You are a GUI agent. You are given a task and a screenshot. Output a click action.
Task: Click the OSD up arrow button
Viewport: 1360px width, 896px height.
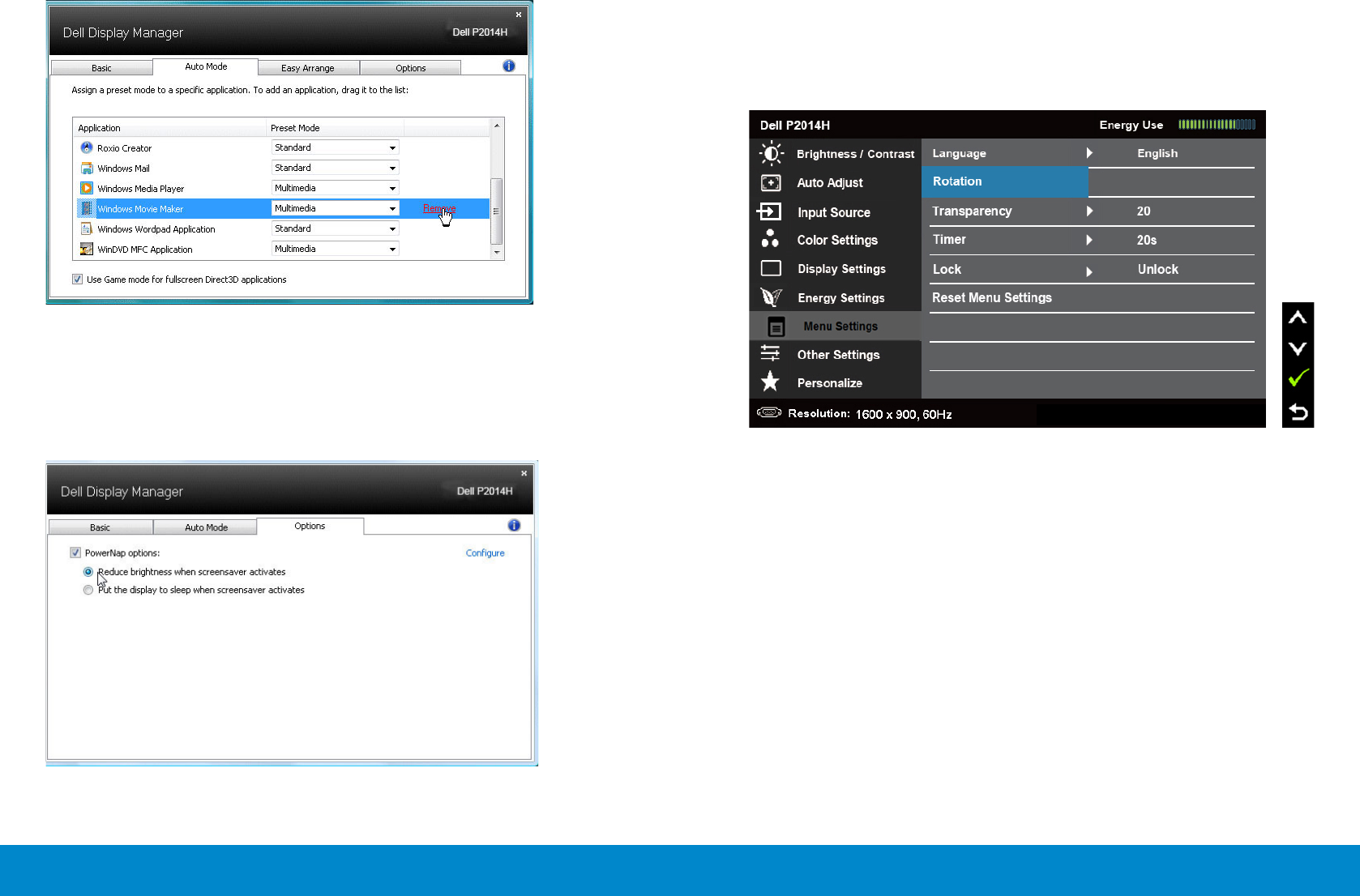pos(1298,318)
